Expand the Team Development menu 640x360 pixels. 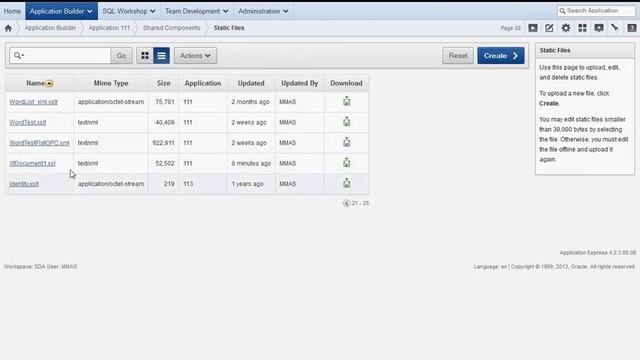click(x=197, y=11)
